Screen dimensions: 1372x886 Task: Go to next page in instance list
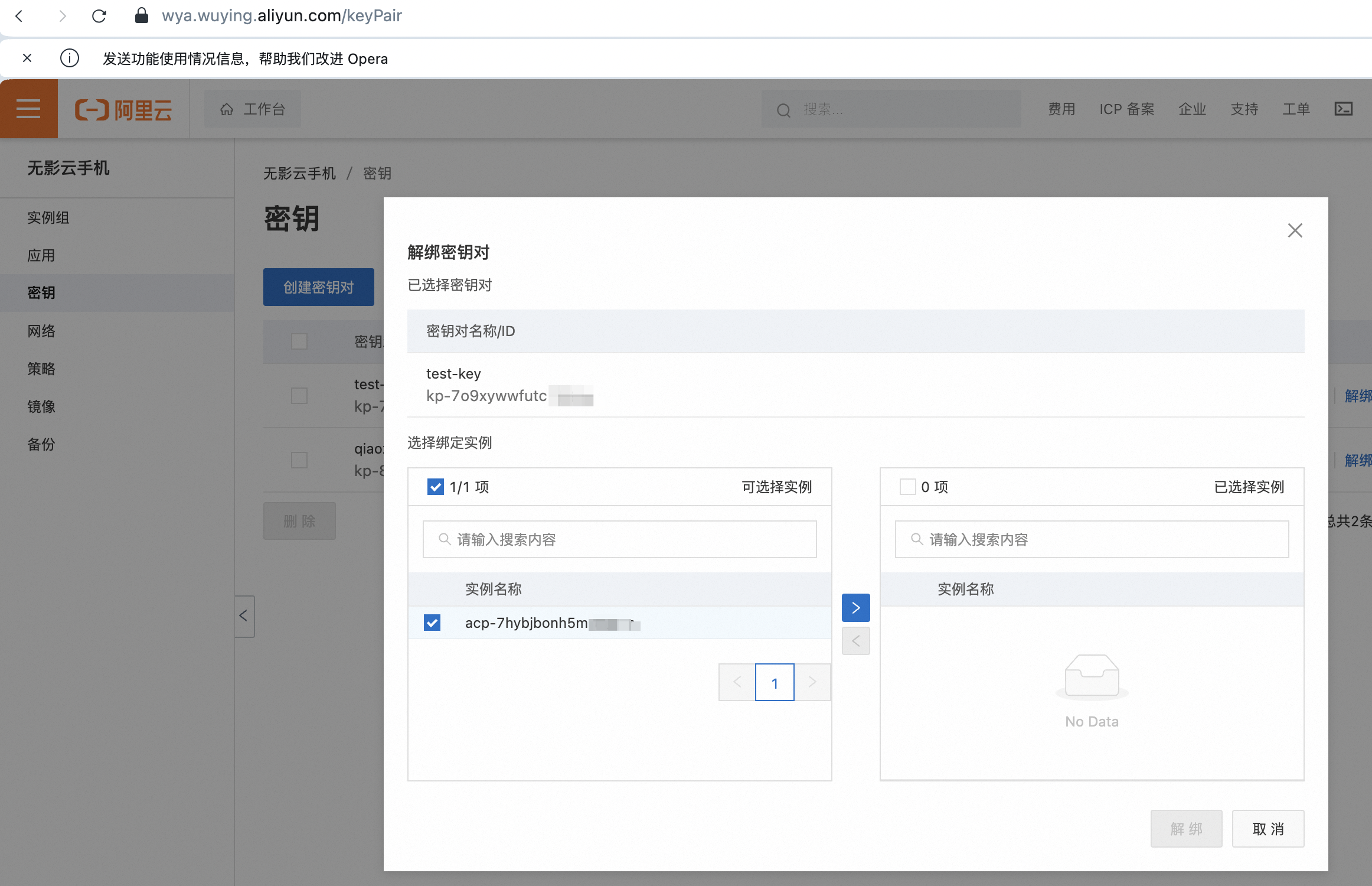click(812, 682)
